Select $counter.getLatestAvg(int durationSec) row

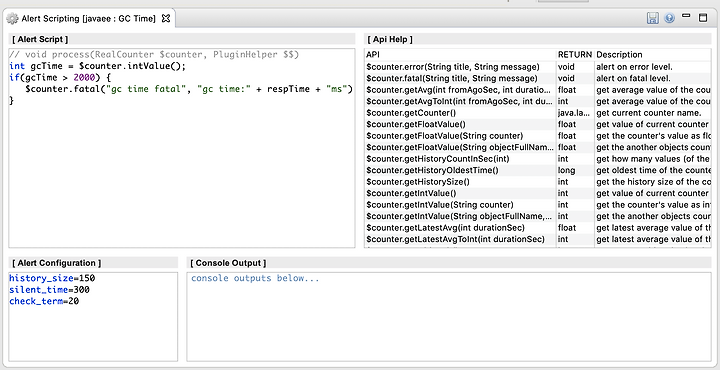coord(538,228)
